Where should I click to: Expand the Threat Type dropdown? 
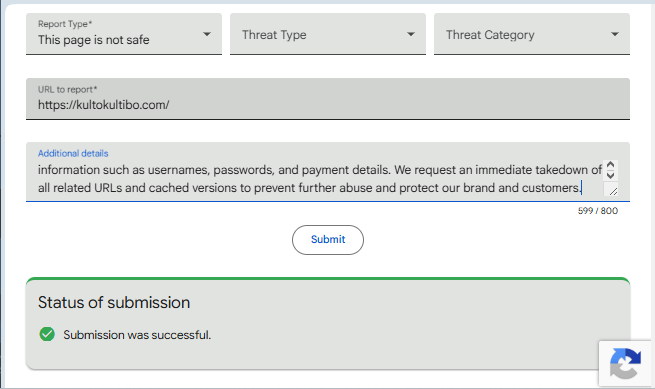(x=328, y=34)
